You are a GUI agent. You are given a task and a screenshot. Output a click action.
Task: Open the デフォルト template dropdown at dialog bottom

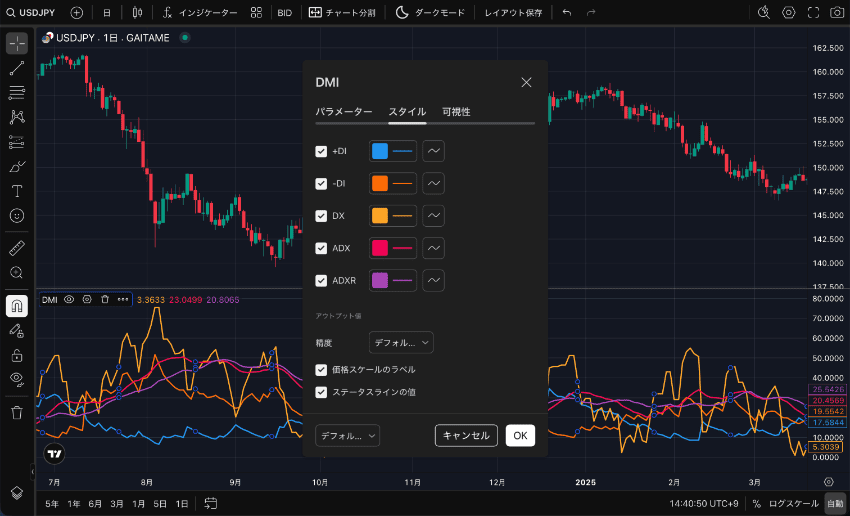click(347, 436)
